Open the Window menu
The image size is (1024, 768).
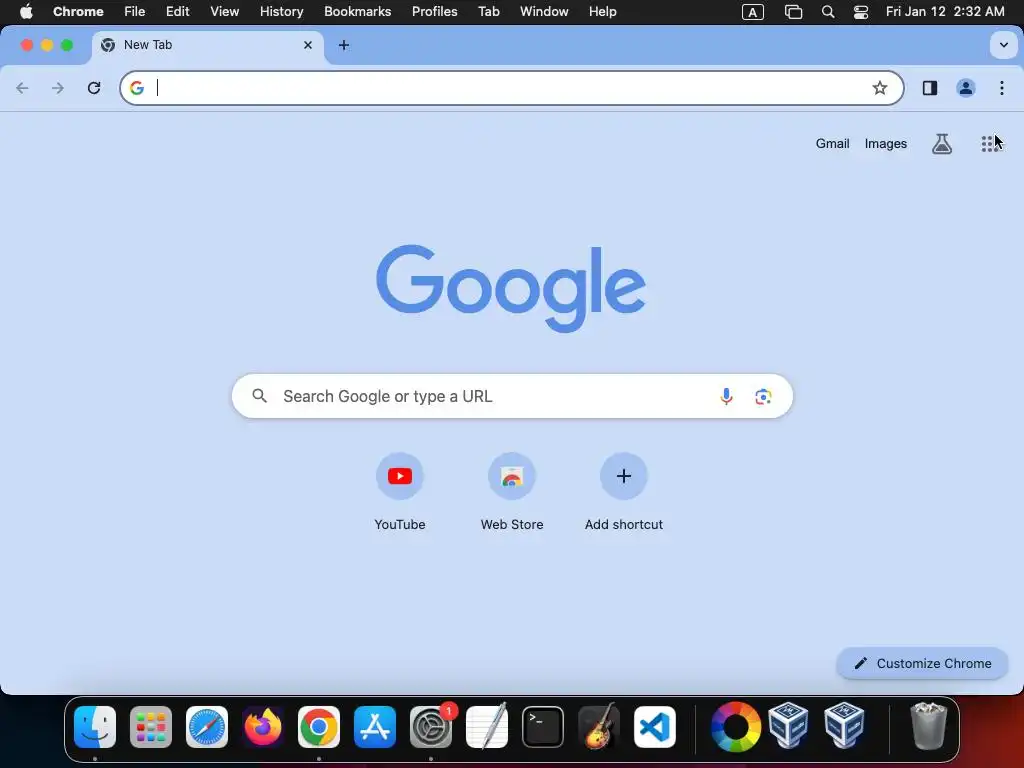[544, 12]
